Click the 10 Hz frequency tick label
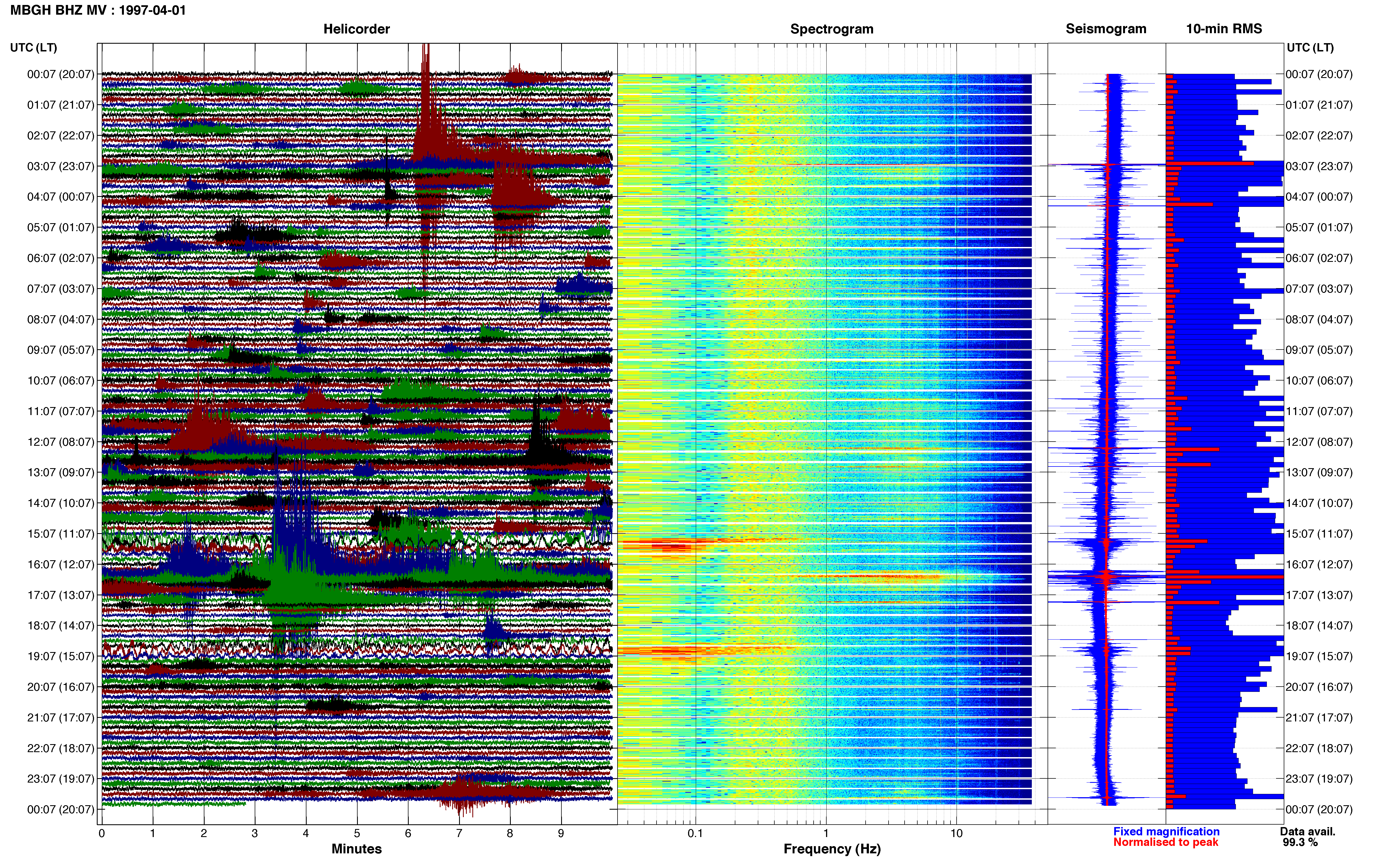 (956, 833)
